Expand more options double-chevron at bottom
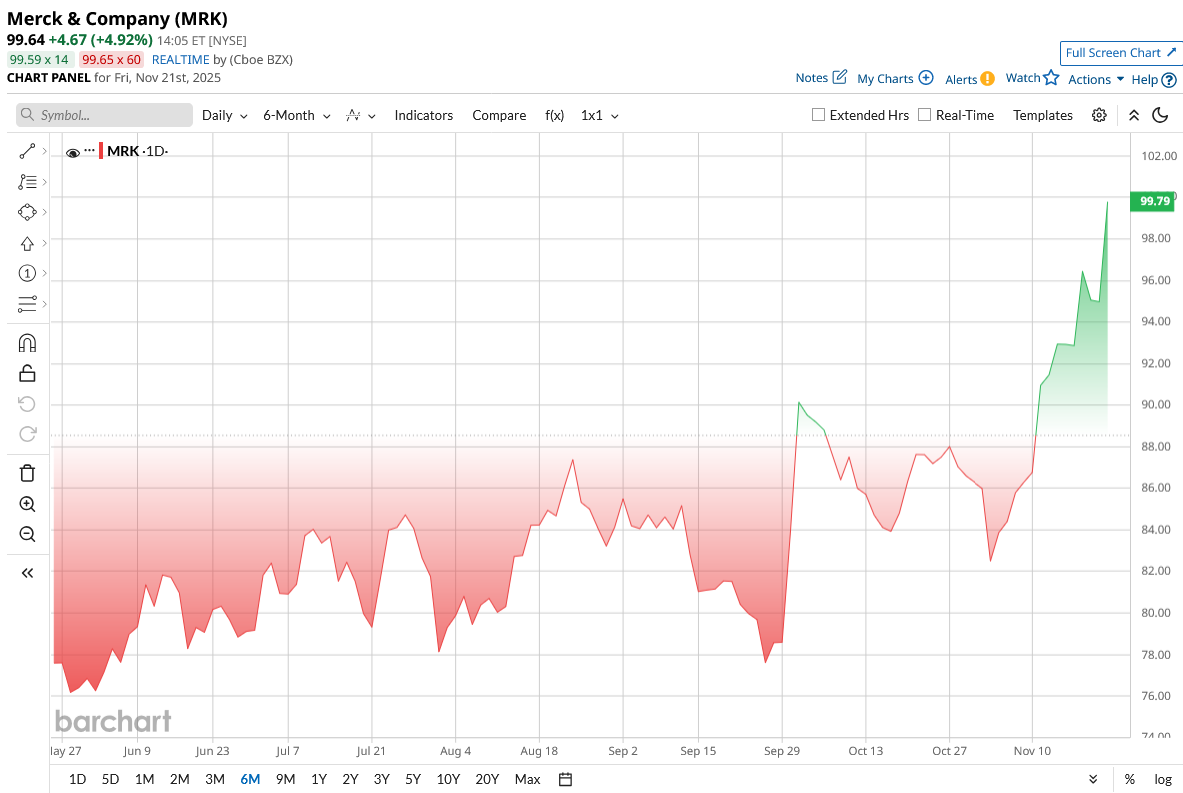This screenshot has width=1183, height=793. click(1093, 779)
